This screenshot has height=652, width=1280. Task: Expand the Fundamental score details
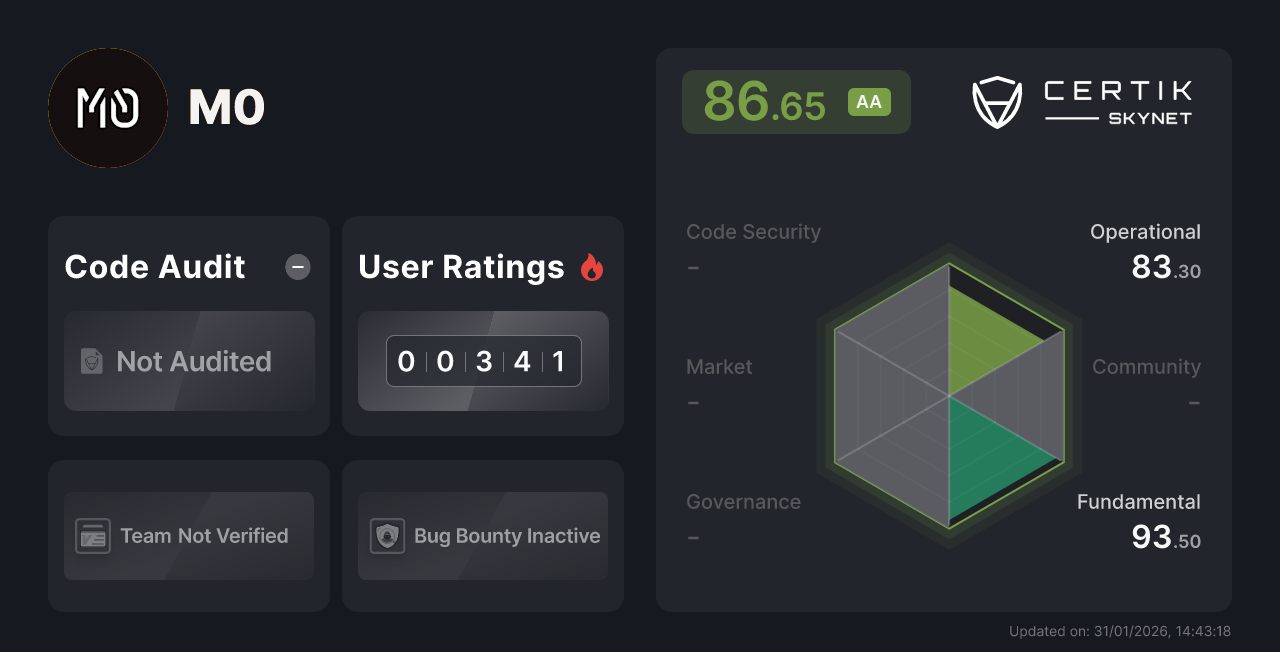(1138, 518)
